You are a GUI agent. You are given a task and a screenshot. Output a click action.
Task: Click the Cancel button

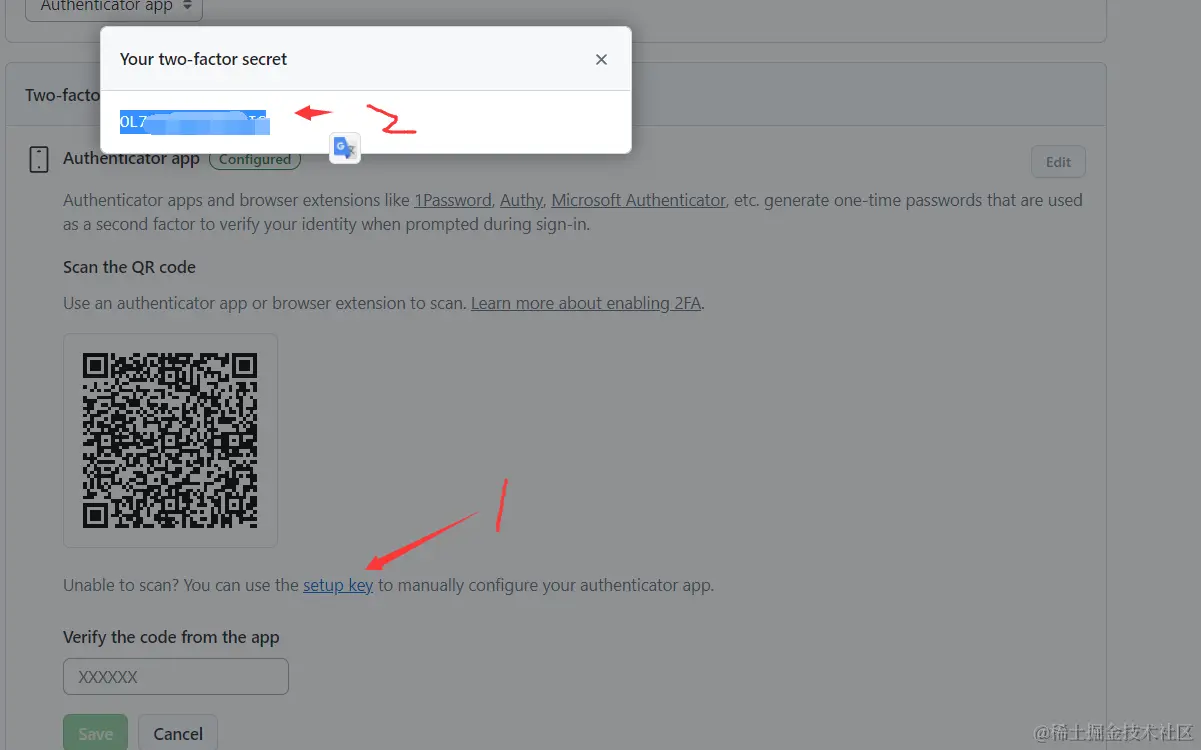pos(178,733)
